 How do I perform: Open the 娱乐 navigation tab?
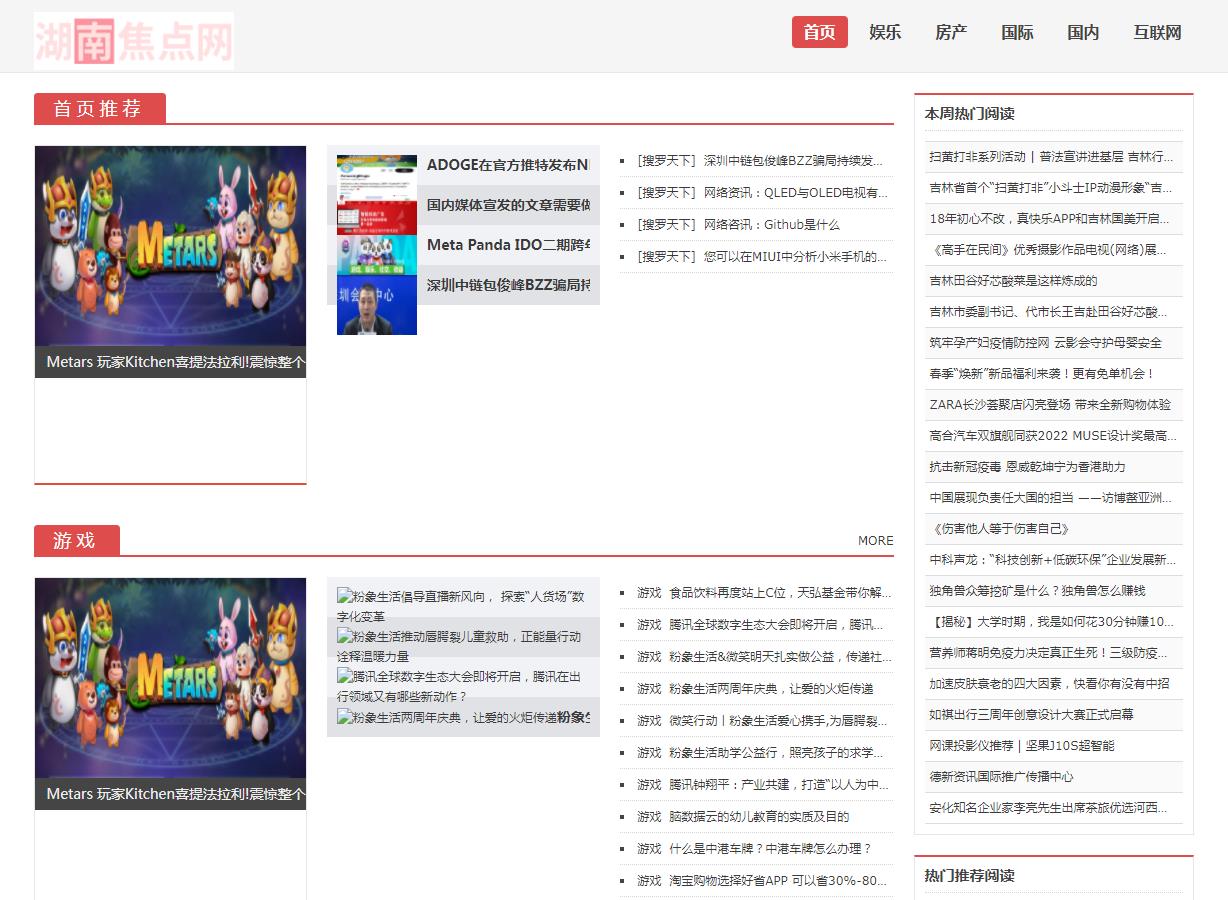pos(885,32)
